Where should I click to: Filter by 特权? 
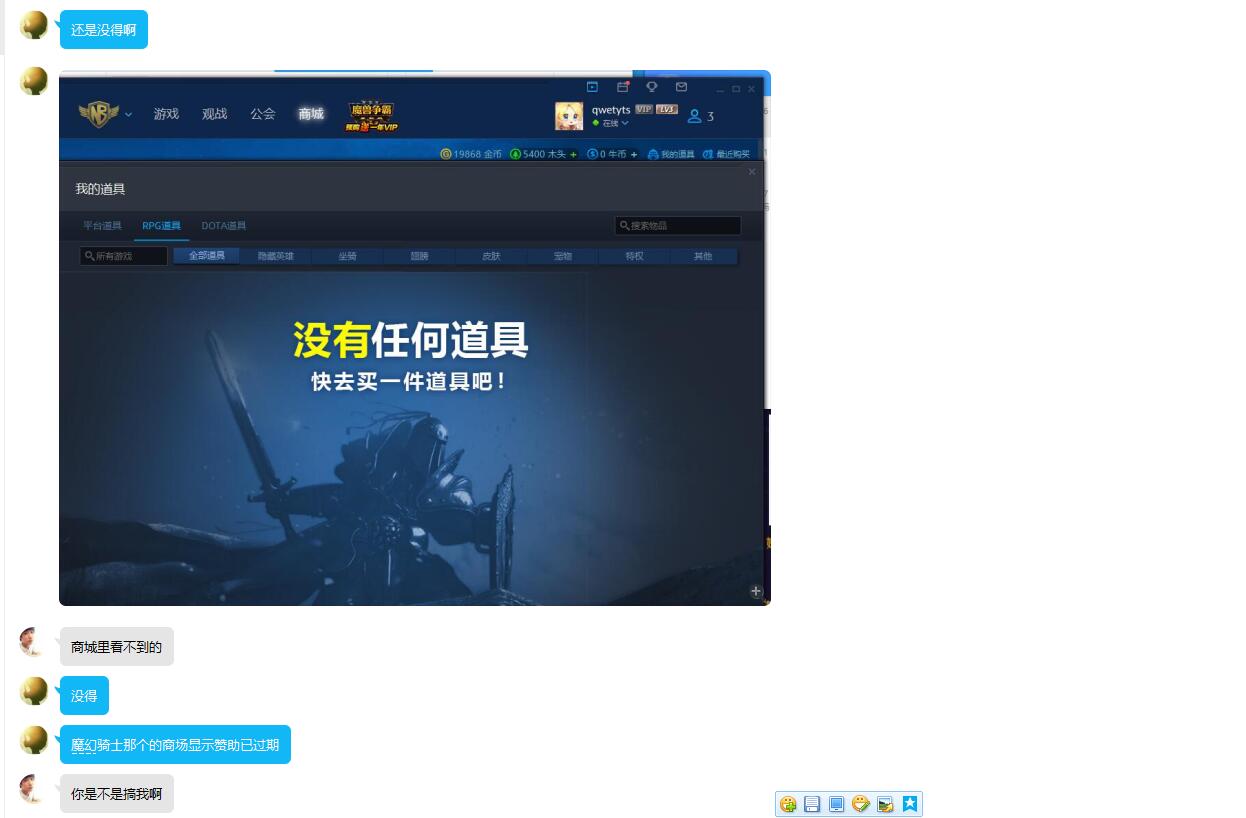click(635, 256)
